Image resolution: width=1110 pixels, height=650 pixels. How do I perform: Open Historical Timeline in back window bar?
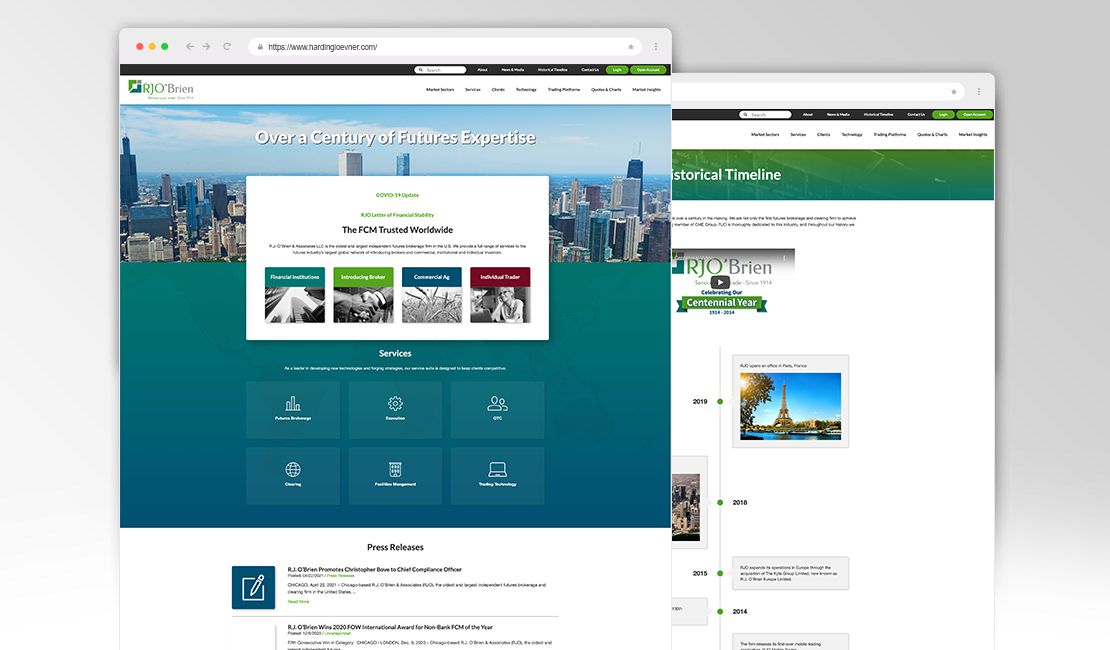click(x=878, y=114)
